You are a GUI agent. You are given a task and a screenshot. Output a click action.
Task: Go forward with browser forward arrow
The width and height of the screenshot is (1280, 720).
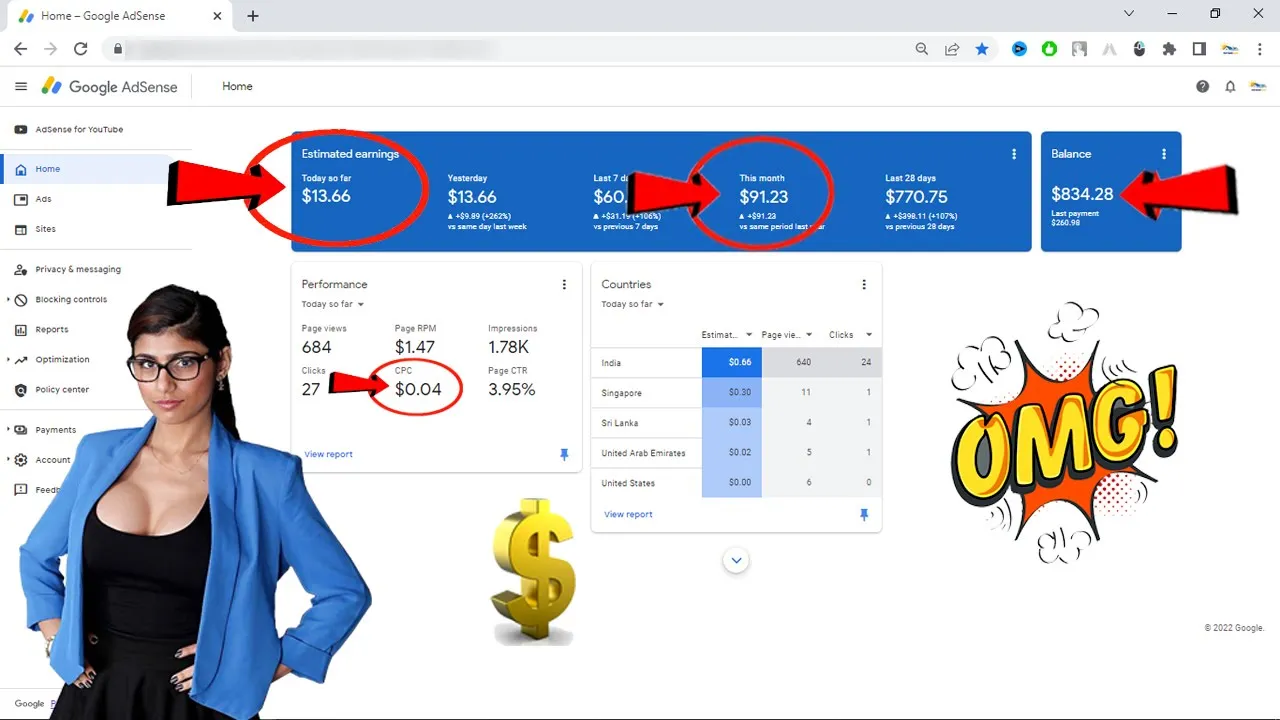coord(50,48)
